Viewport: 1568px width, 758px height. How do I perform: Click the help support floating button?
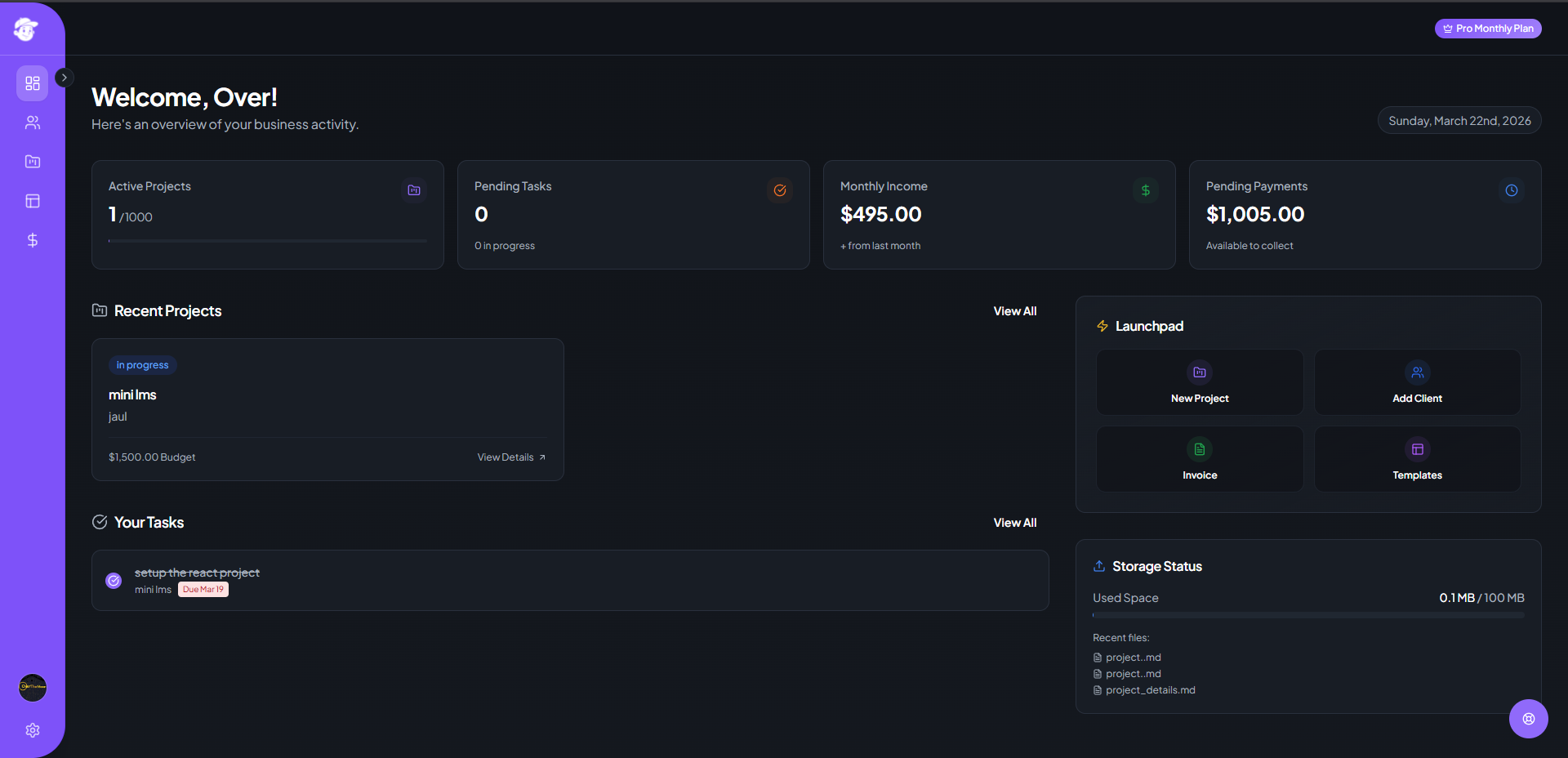click(1529, 719)
